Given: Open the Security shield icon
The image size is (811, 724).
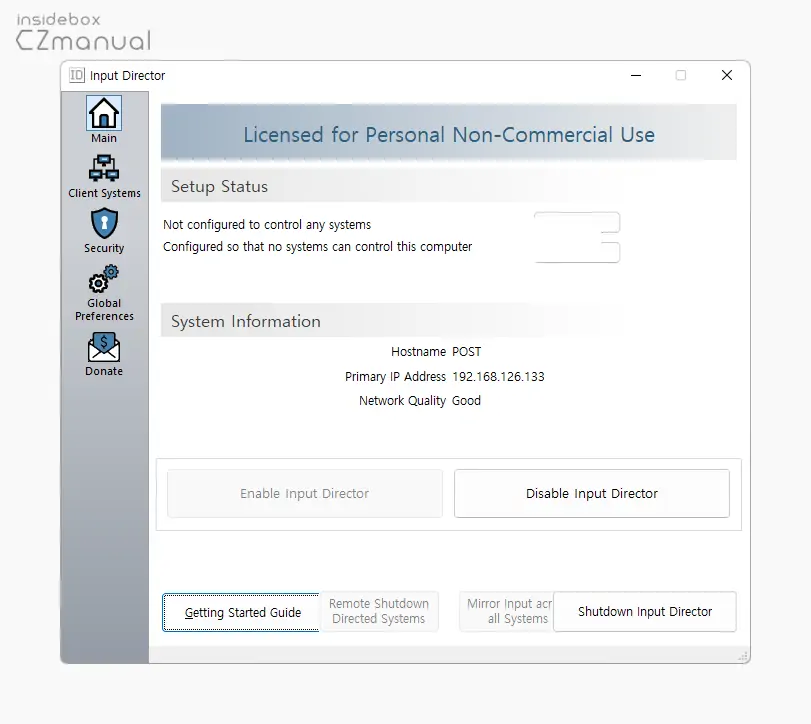Looking at the screenshot, I should point(104,224).
